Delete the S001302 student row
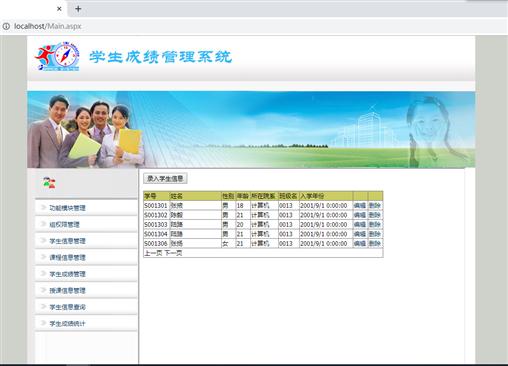Screen dimensions: 508x366 (x=375, y=215)
